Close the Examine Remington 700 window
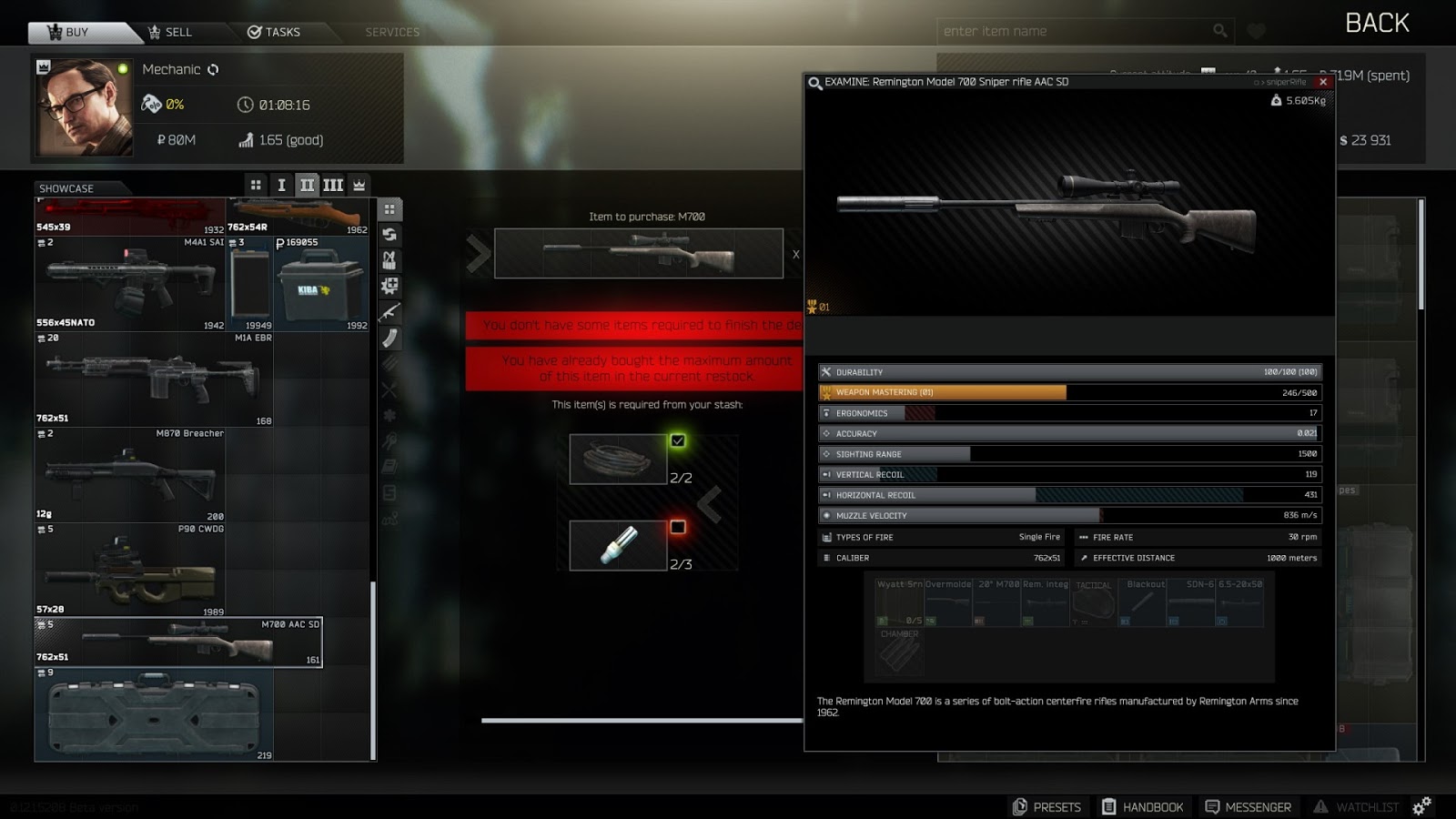The width and height of the screenshot is (1456, 819). [1323, 82]
